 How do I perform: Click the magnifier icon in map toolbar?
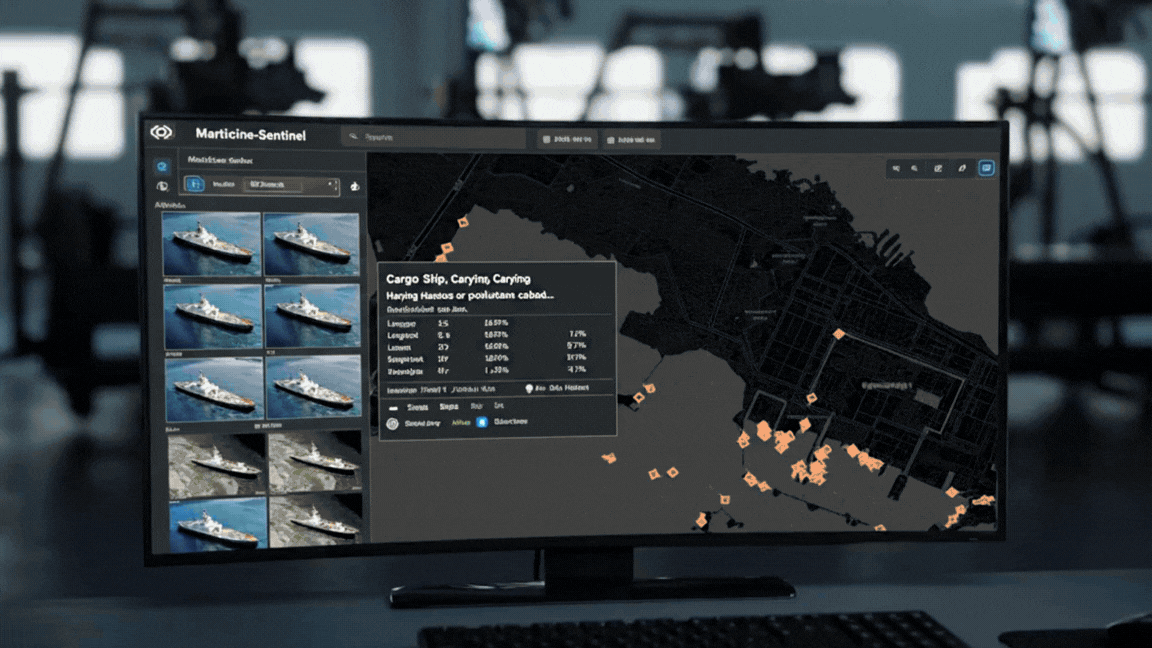915,169
